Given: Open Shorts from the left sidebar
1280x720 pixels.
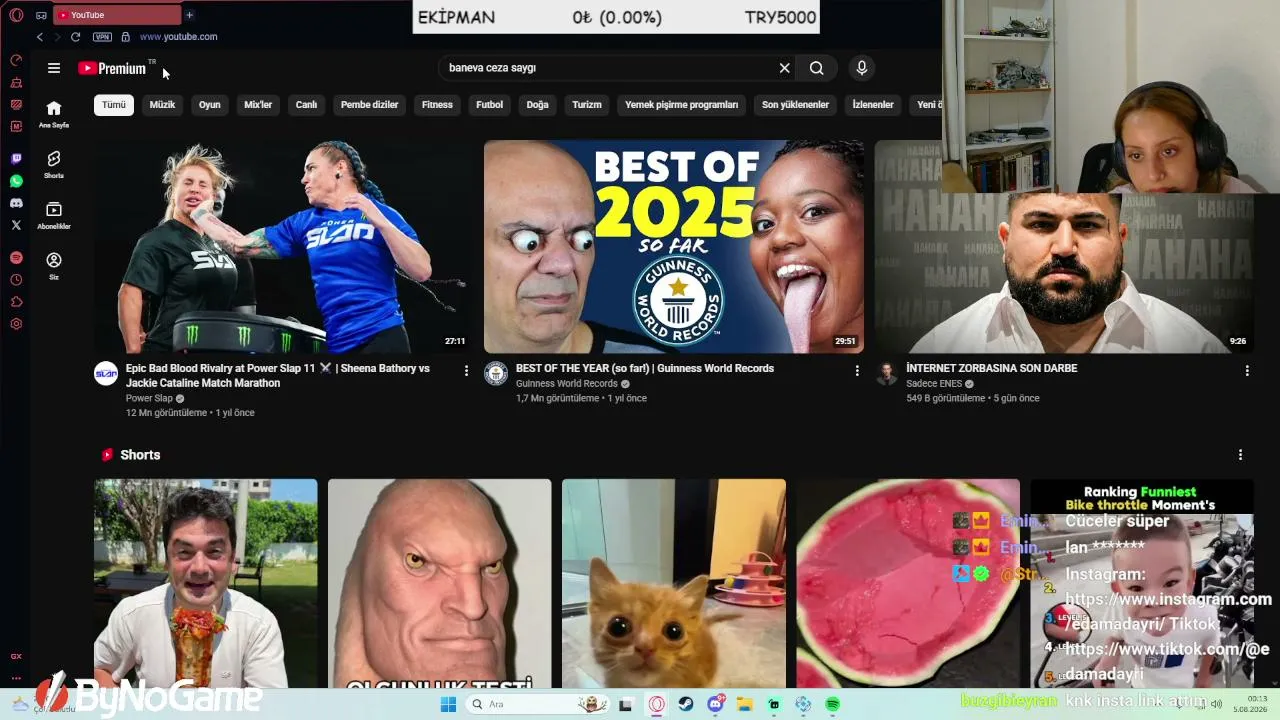Looking at the screenshot, I should tap(54, 165).
